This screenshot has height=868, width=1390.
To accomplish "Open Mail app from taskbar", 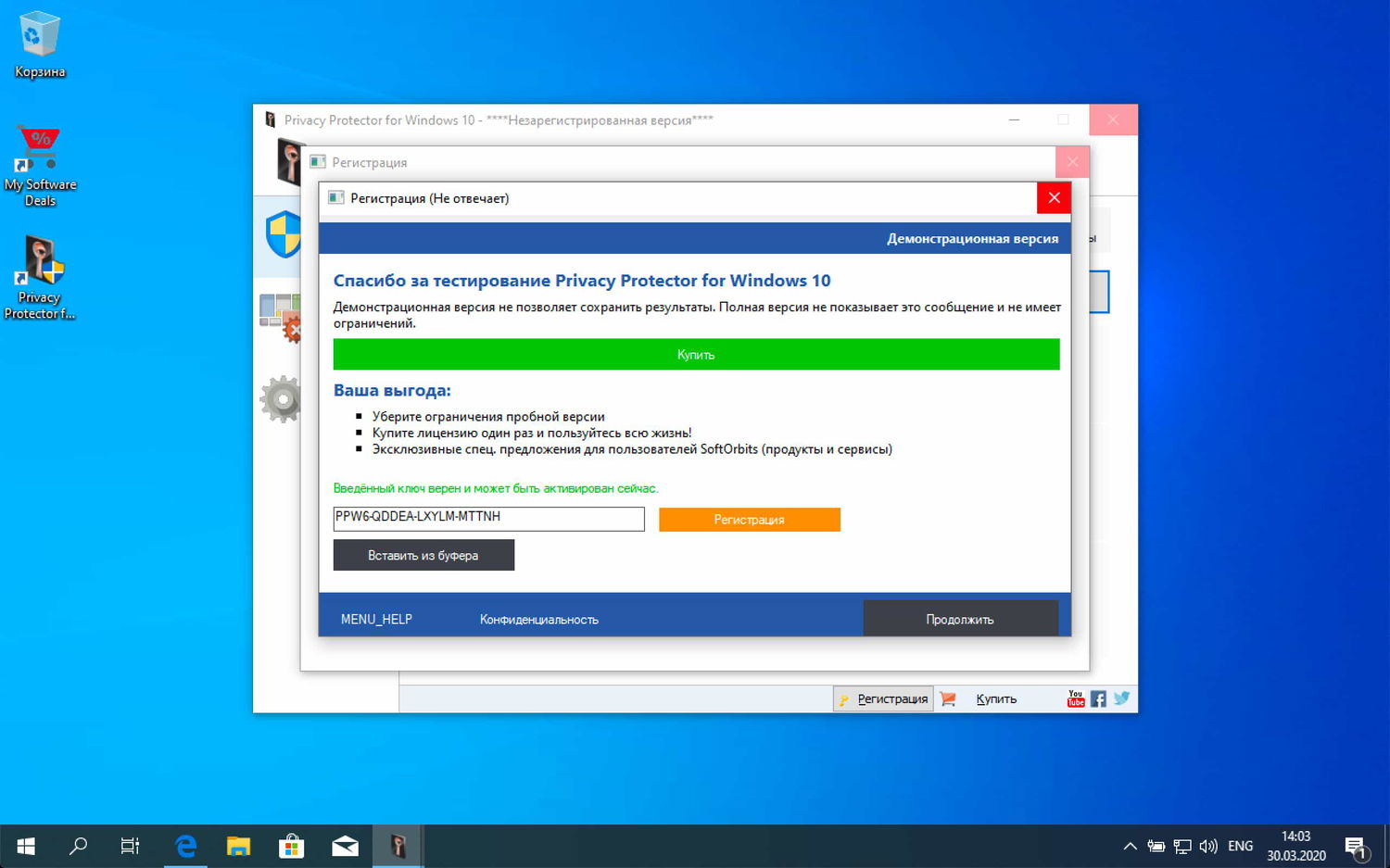I will pos(345,846).
